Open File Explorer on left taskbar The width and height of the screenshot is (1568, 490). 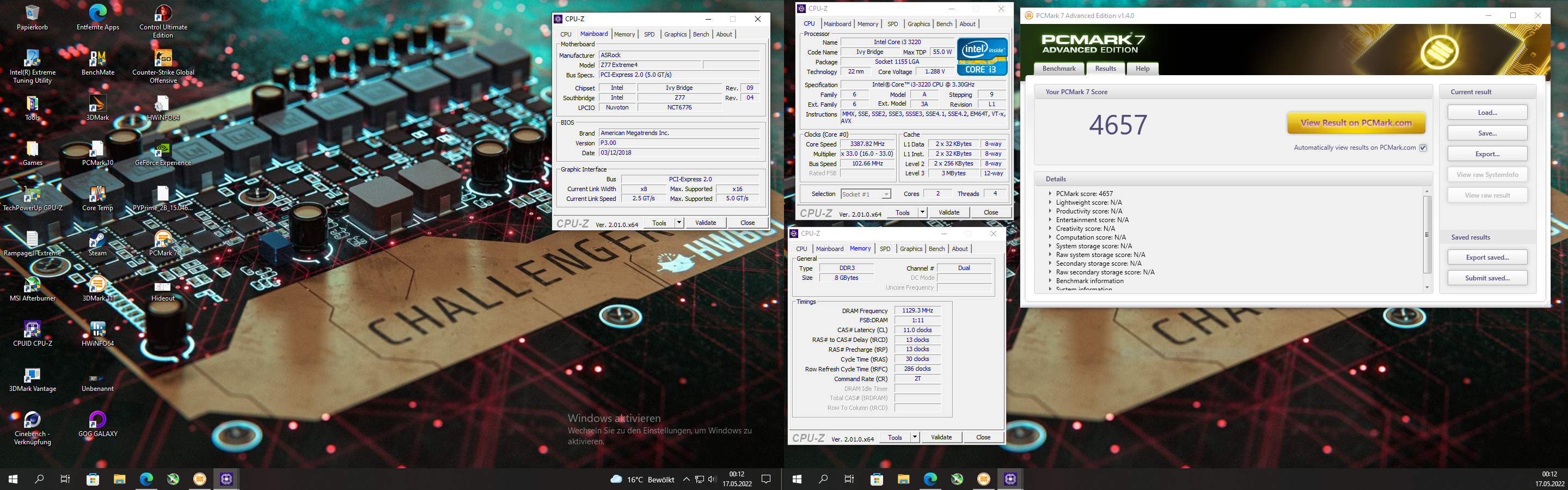click(119, 479)
